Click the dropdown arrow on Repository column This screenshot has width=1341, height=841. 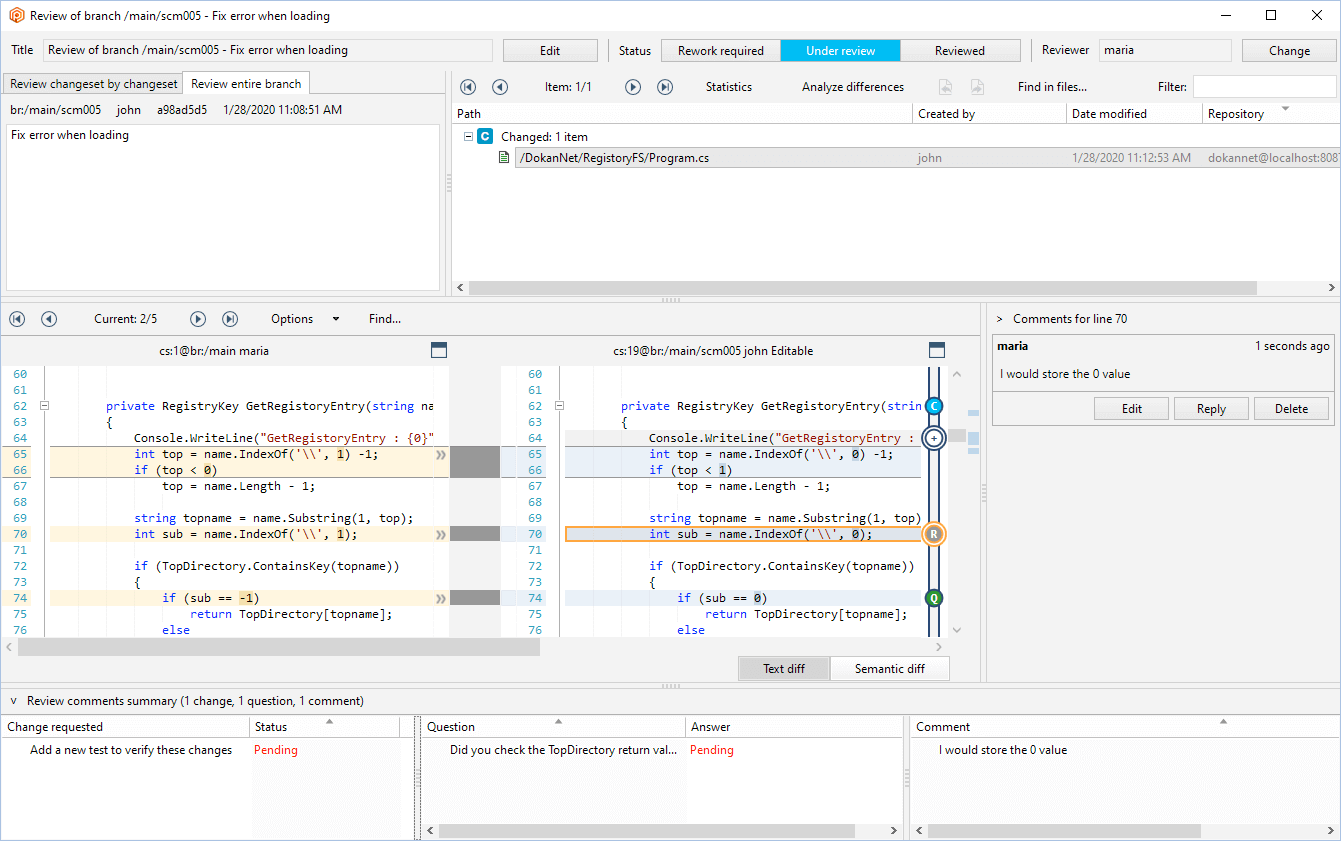coord(1285,108)
